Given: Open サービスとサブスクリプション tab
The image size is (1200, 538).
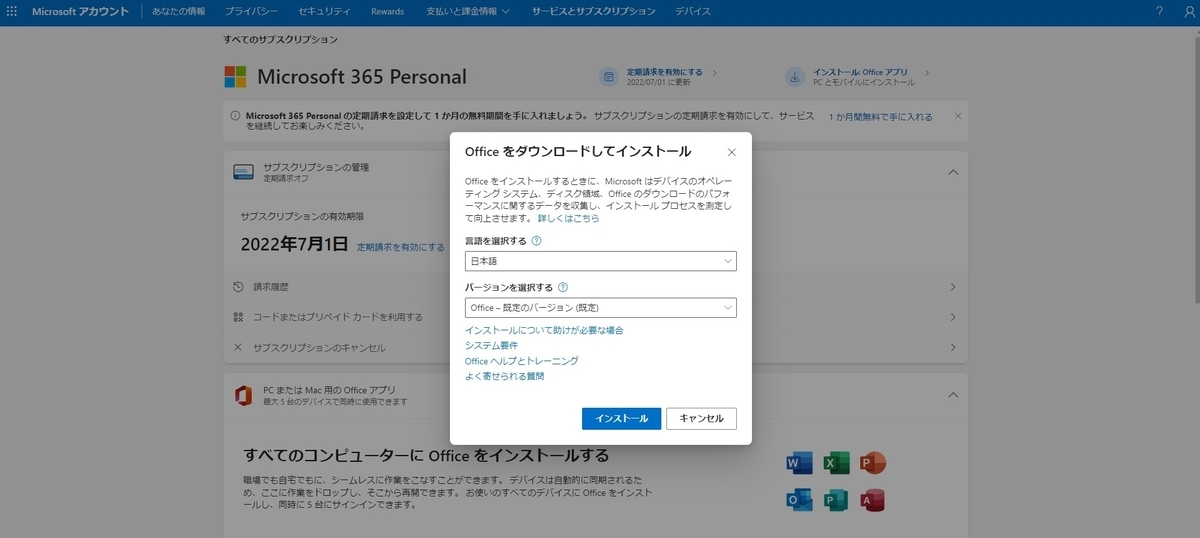Looking at the screenshot, I should [x=594, y=11].
